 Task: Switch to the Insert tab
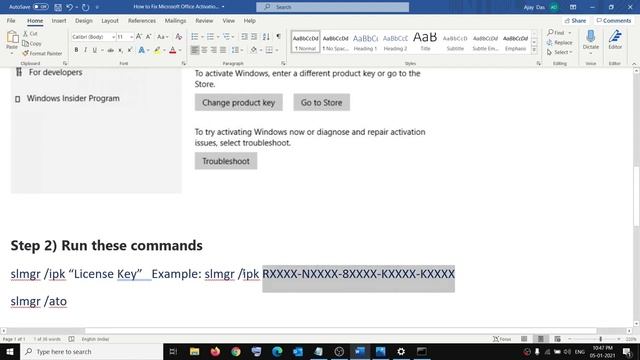(x=59, y=20)
